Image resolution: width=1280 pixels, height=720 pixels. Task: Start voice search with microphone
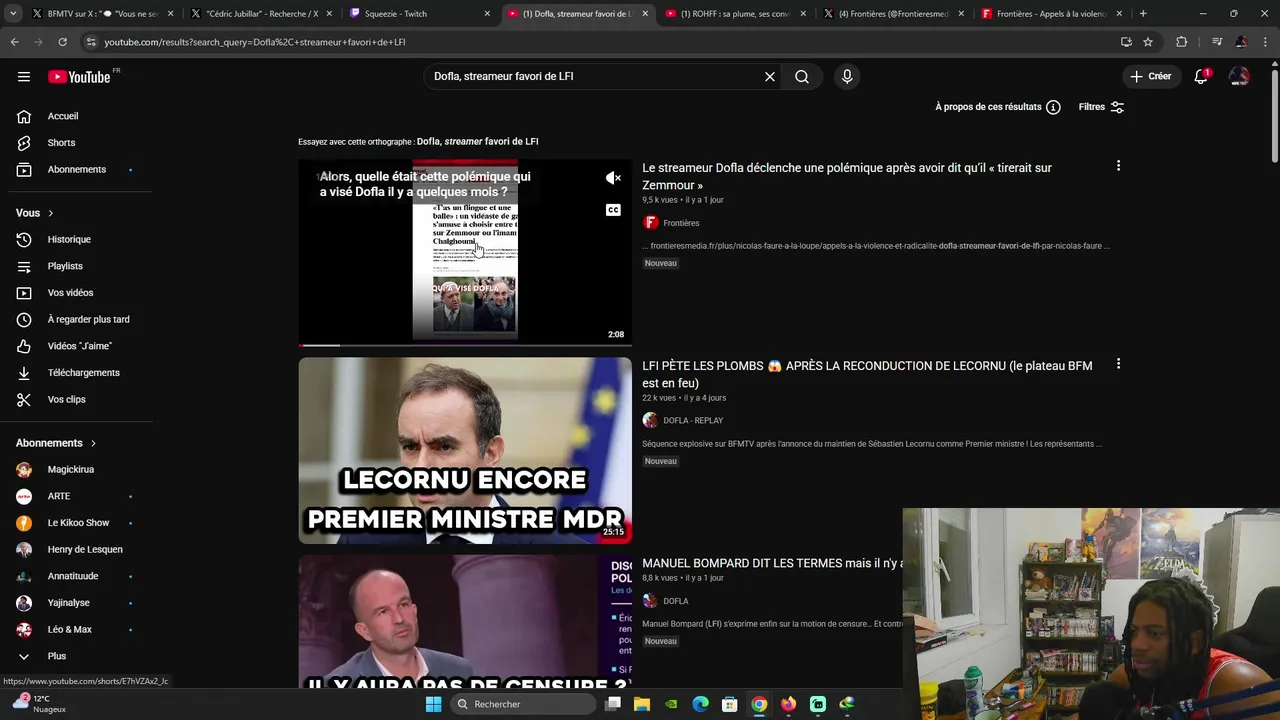(847, 77)
